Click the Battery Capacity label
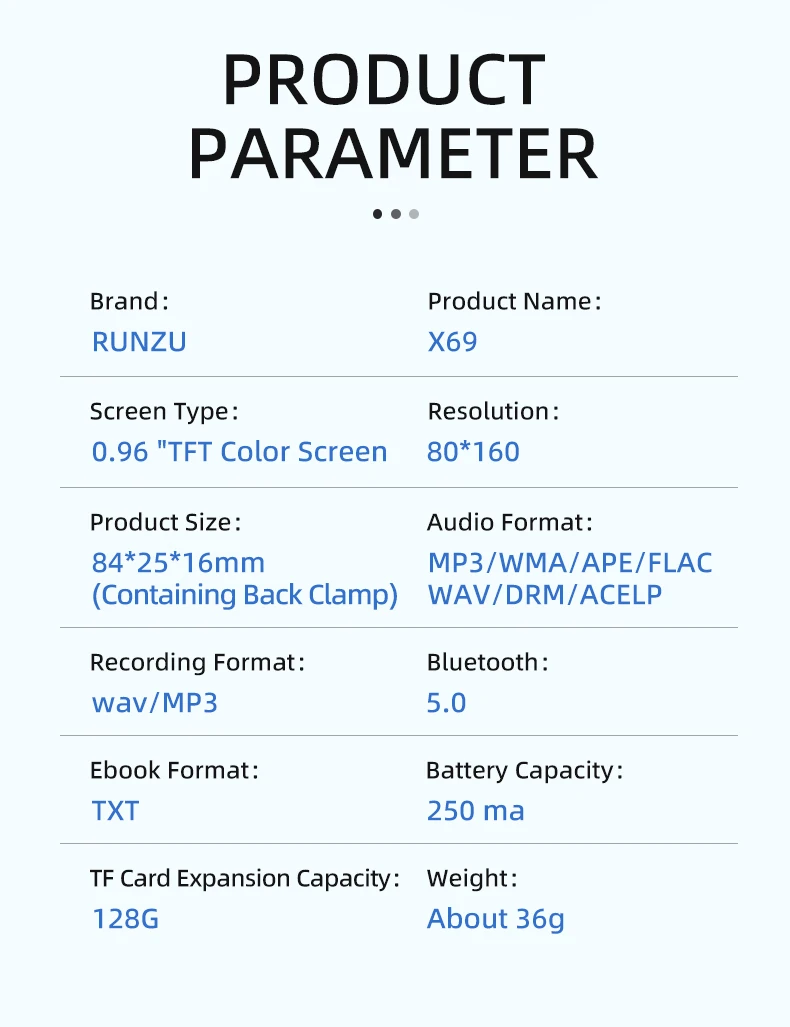 coord(523,771)
